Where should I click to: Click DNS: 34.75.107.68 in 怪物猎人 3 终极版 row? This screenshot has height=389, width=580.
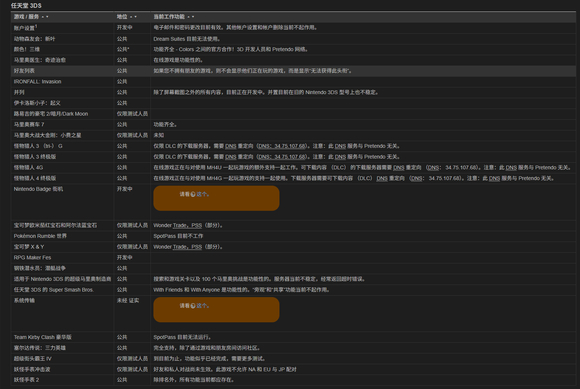pos(283,157)
